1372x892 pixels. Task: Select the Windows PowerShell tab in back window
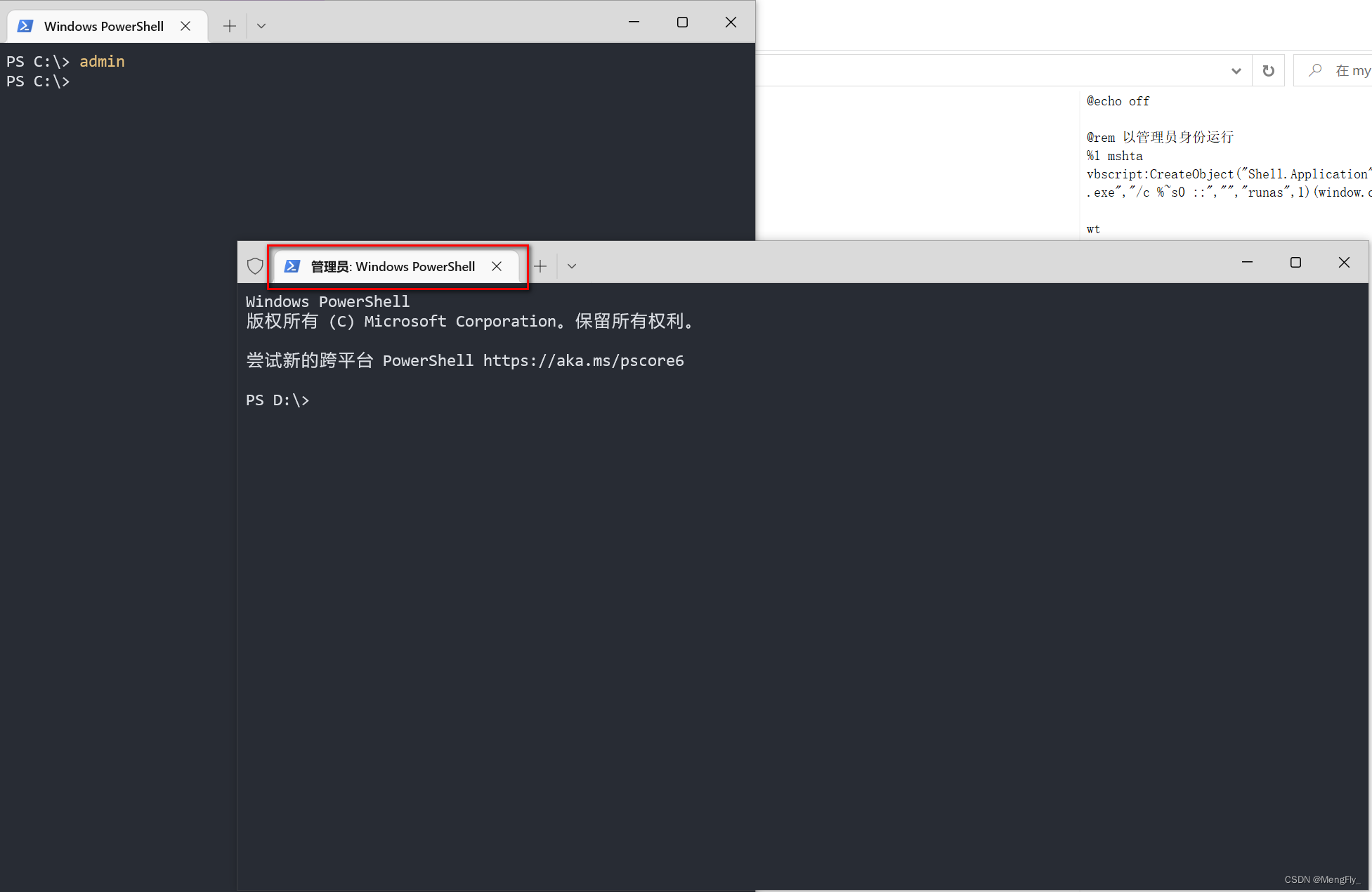click(107, 26)
